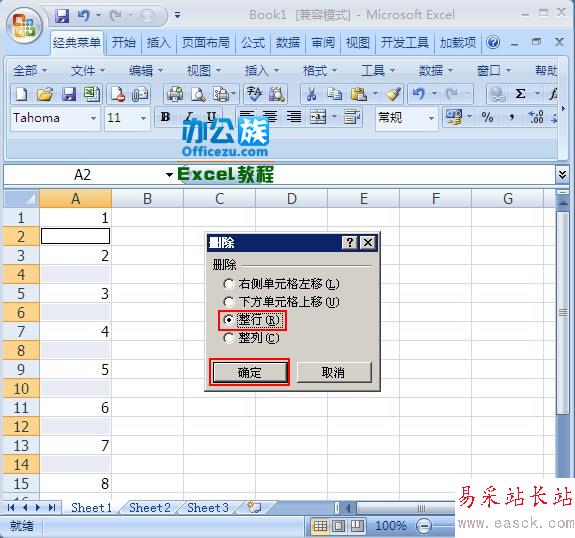
Task: Expand the Name Box dropdown arrow
Action: click(x=169, y=175)
